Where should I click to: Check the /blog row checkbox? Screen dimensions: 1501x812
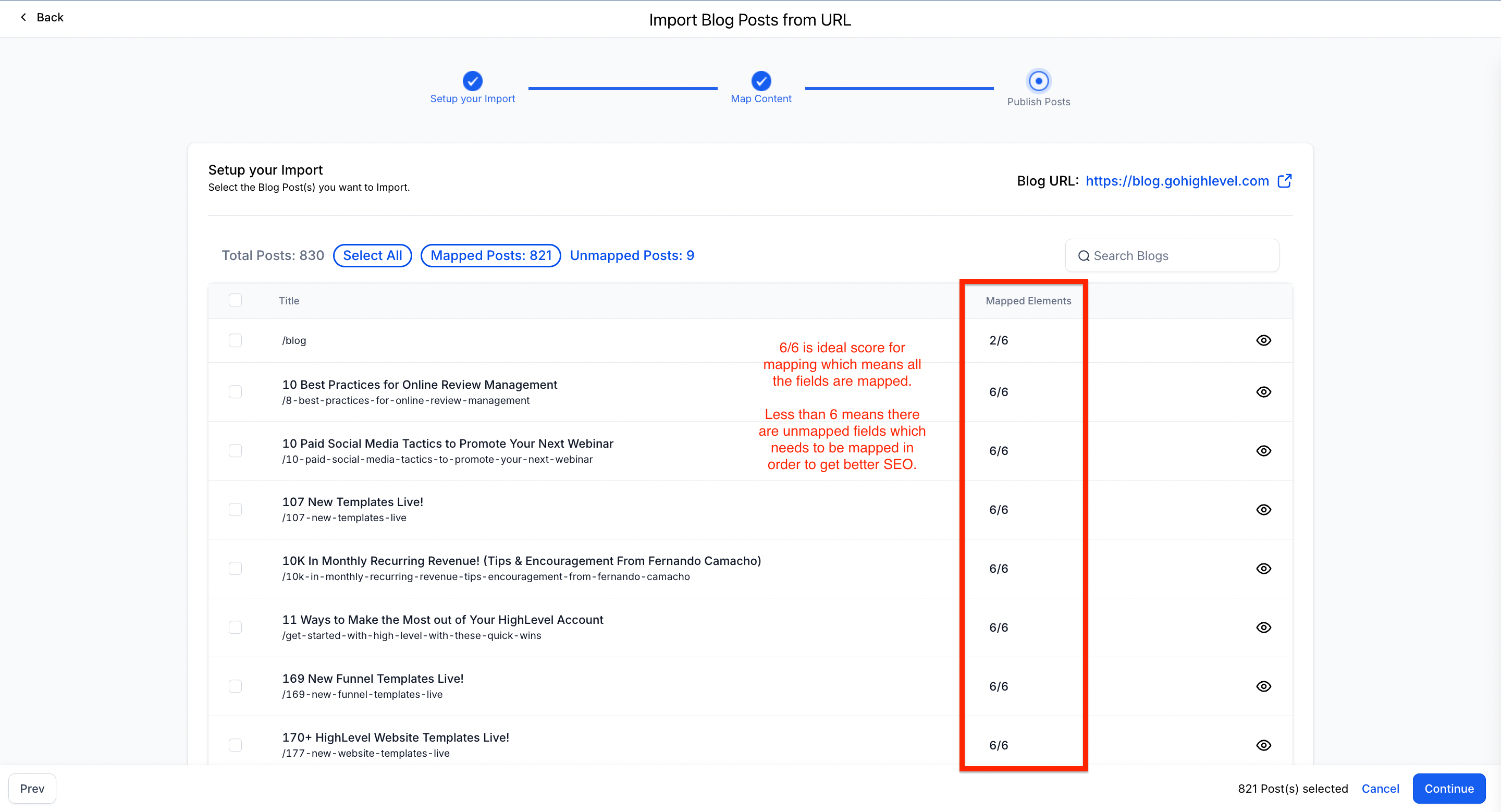tap(235, 340)
